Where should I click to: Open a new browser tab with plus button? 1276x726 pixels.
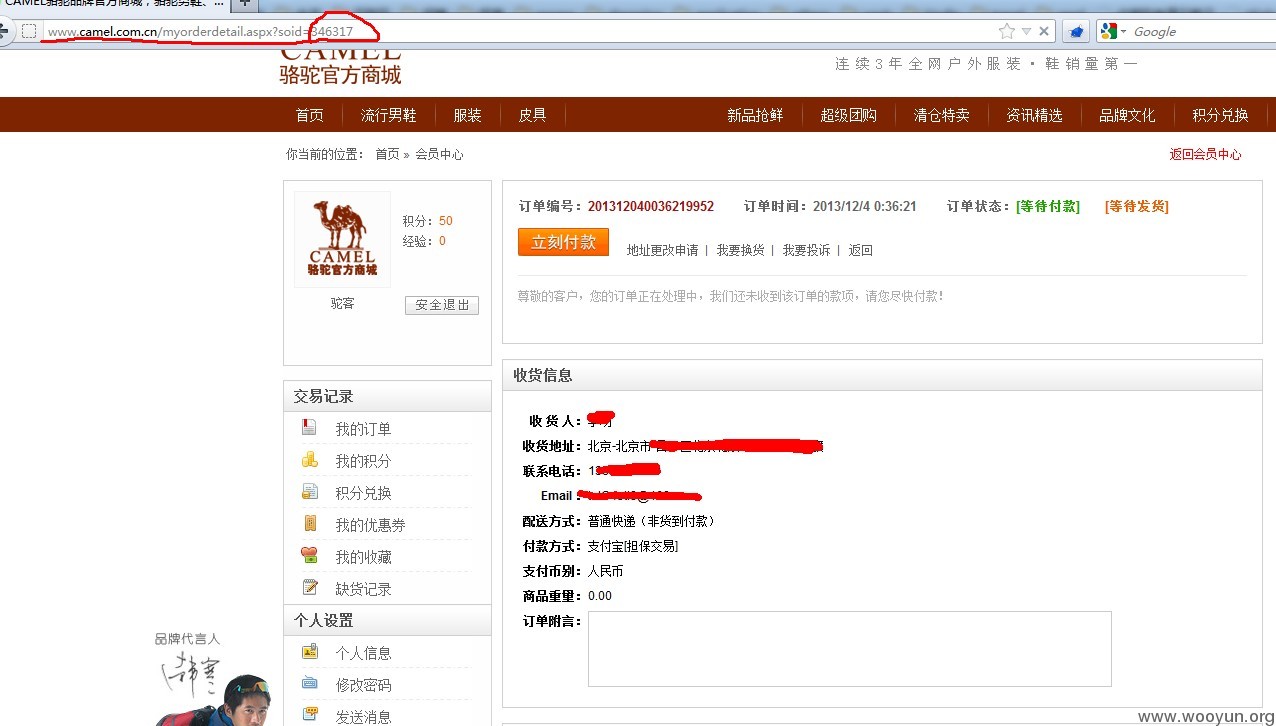click(x=244, y=4)
